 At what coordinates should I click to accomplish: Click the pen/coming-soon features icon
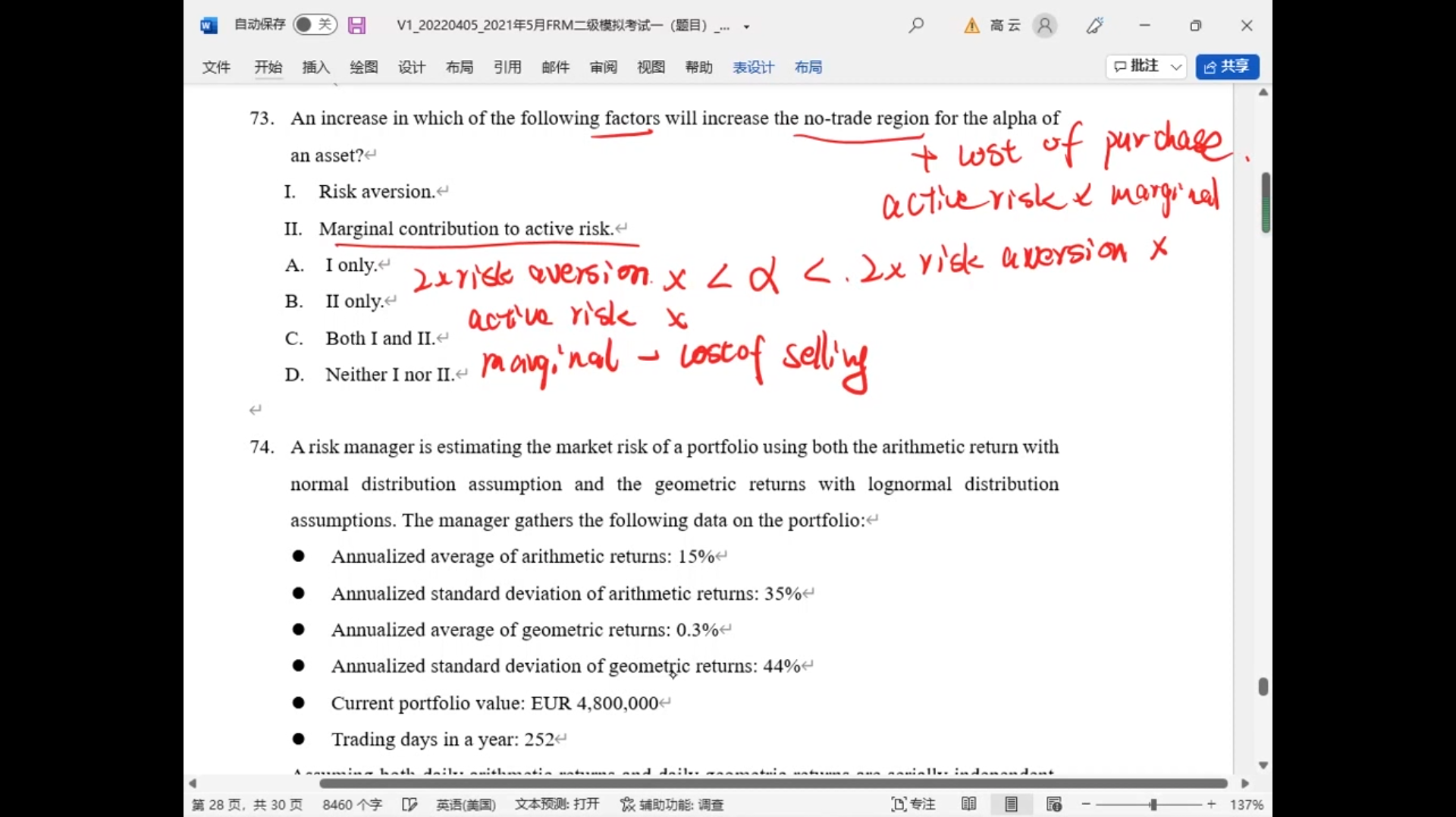[1094, 26]
